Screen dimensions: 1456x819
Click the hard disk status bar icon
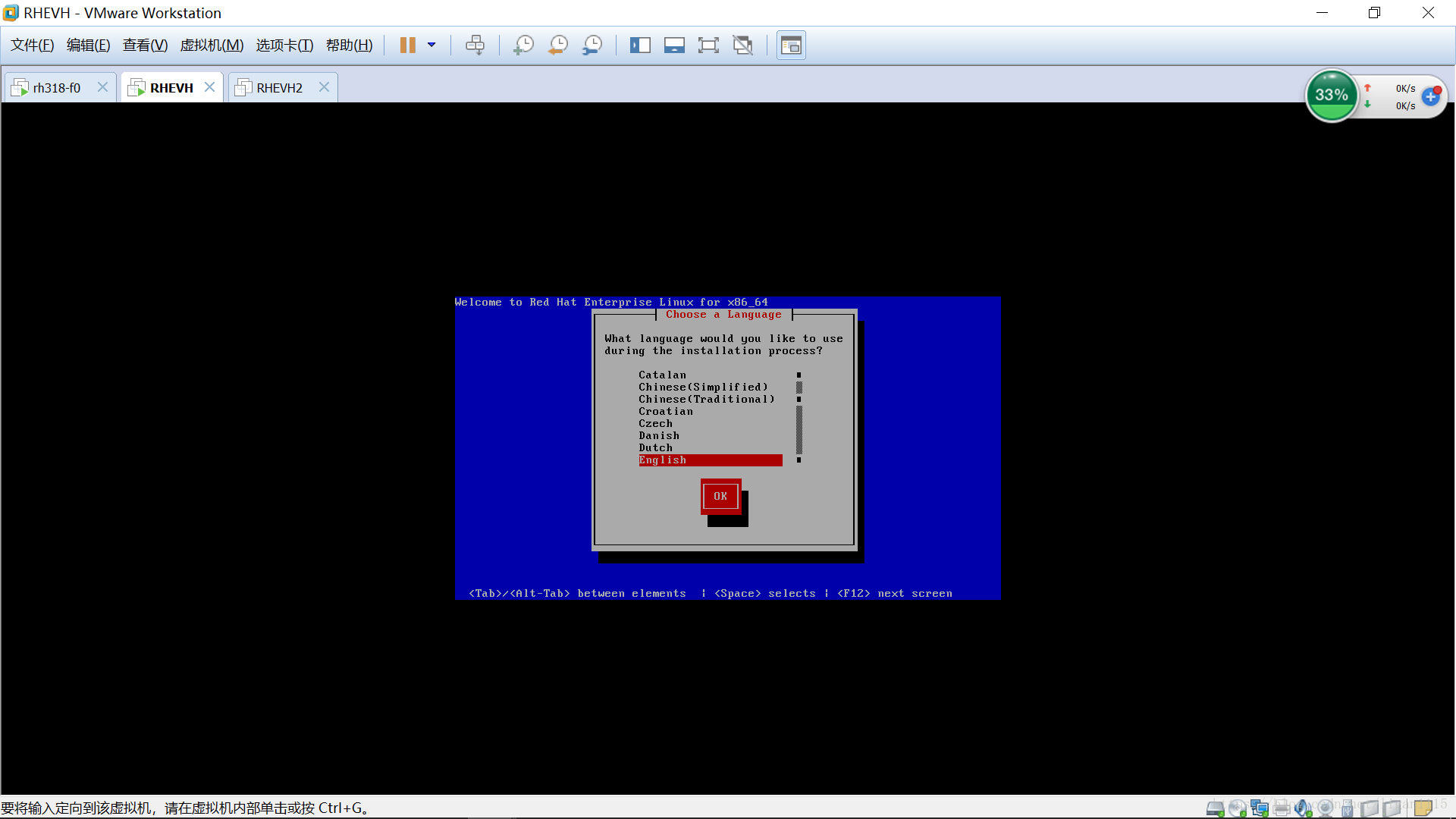tap(1215, 808)
